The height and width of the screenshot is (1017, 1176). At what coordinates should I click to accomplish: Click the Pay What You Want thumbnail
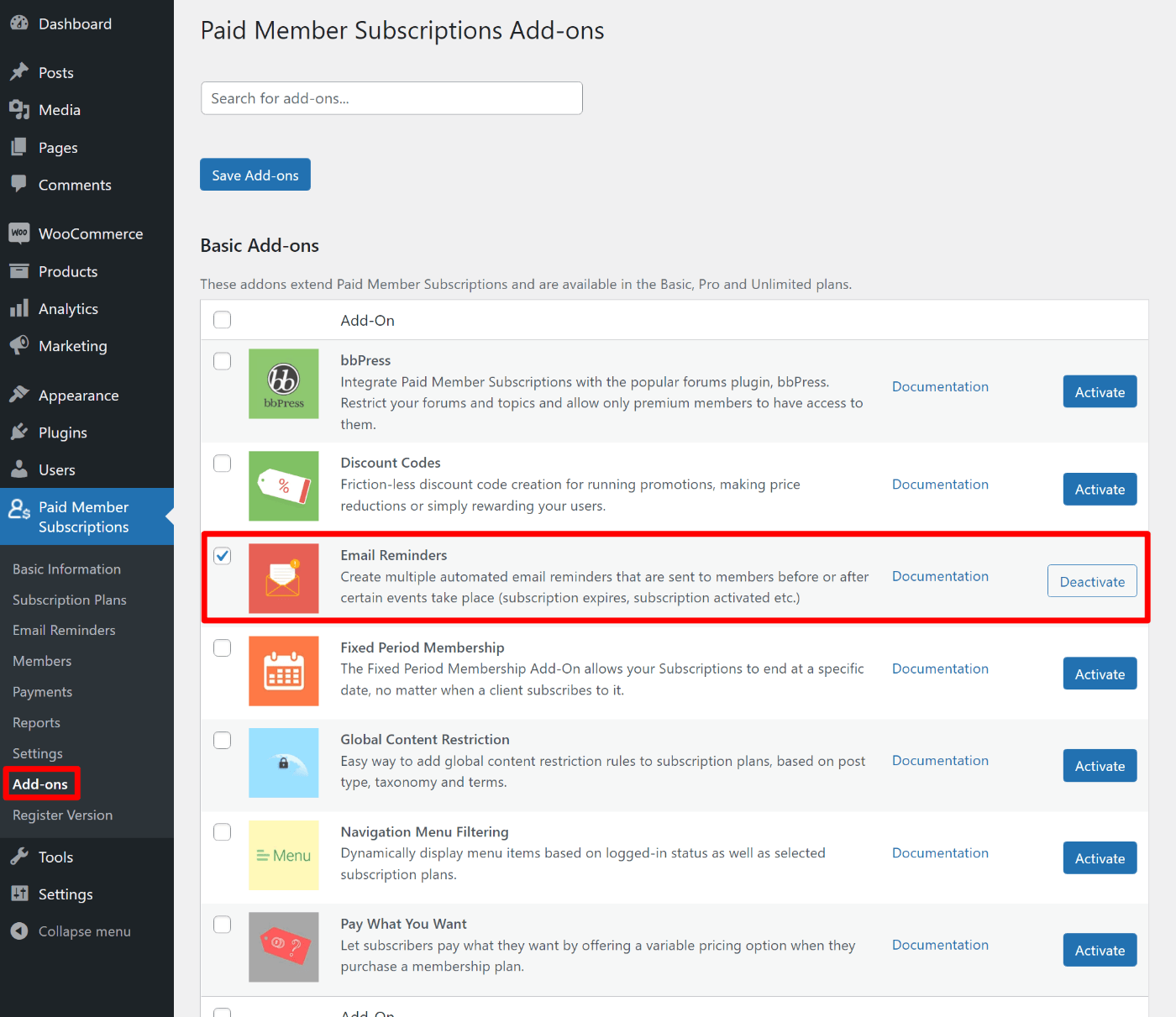[284, 947]
